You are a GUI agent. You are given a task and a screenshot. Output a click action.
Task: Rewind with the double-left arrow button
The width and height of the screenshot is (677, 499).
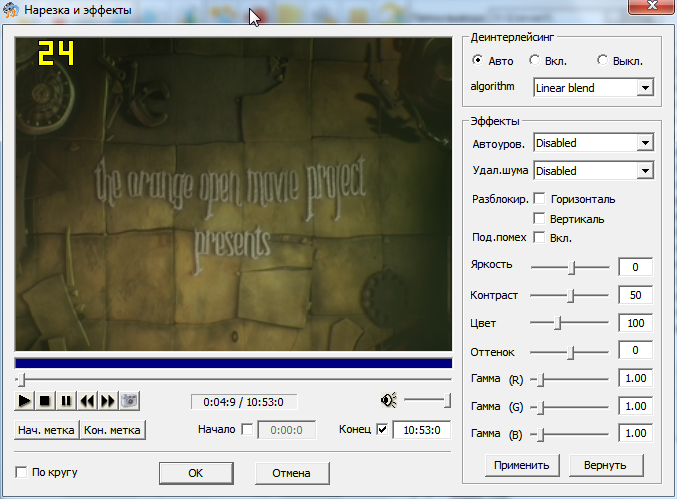[87, 401]
